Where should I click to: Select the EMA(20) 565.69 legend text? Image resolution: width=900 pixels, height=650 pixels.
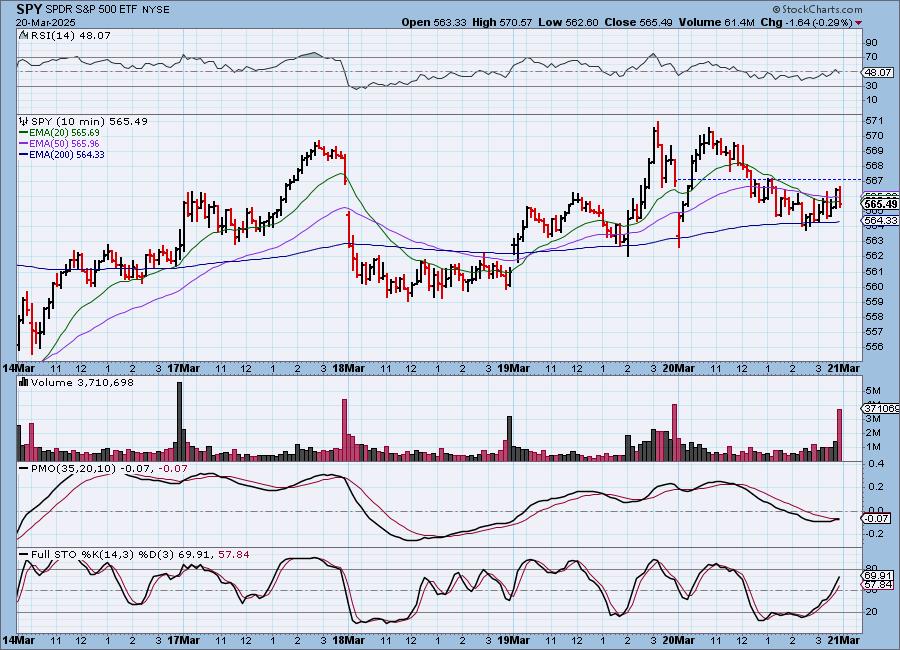(64, 133)
